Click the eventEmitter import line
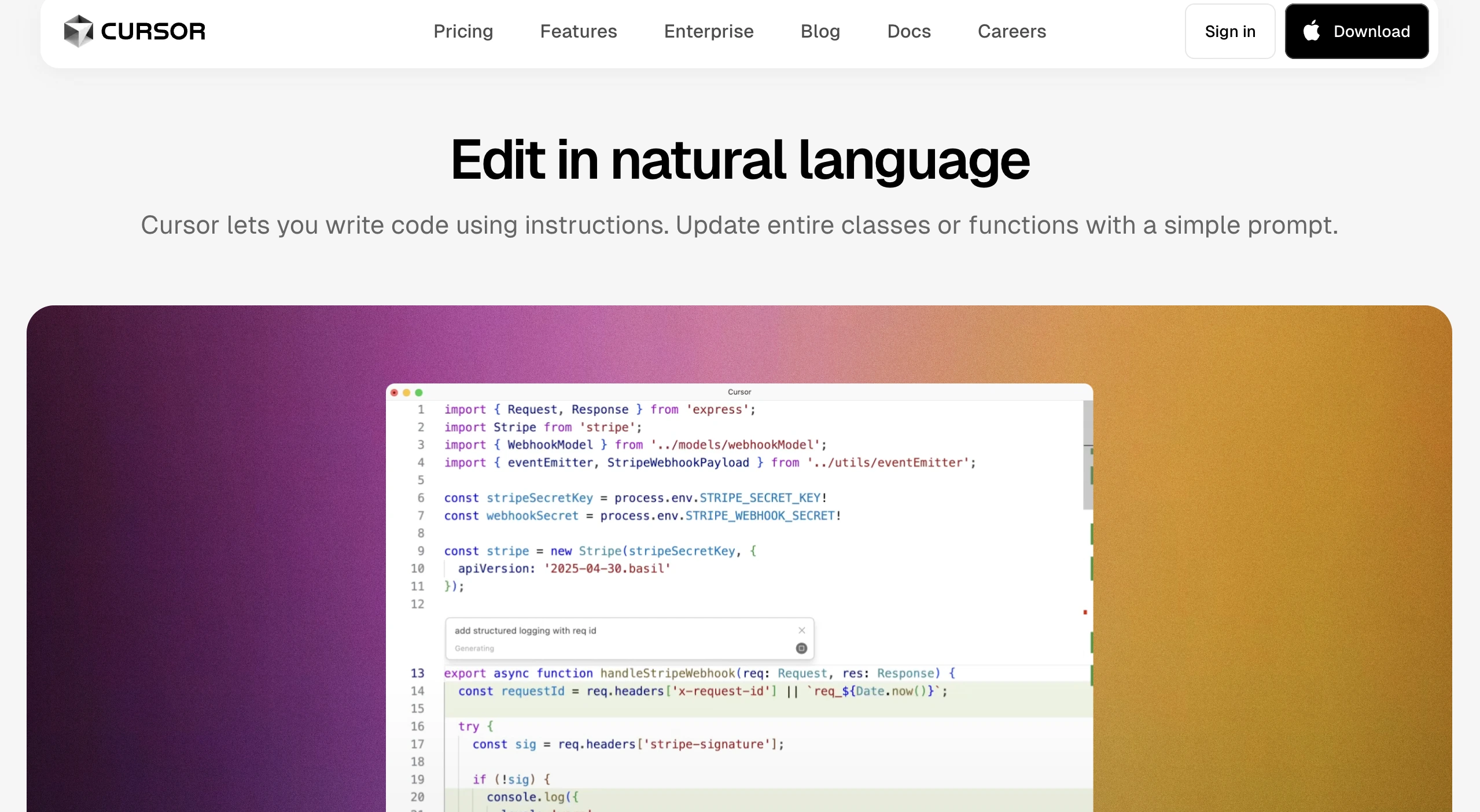Viewport: 1480px width, 812px height. 710,463
